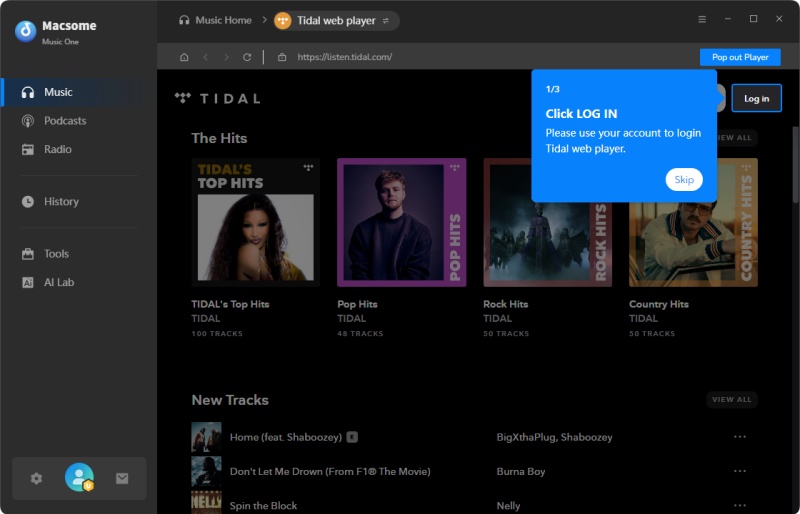Click the Pop out Player button

pos(740,57)
